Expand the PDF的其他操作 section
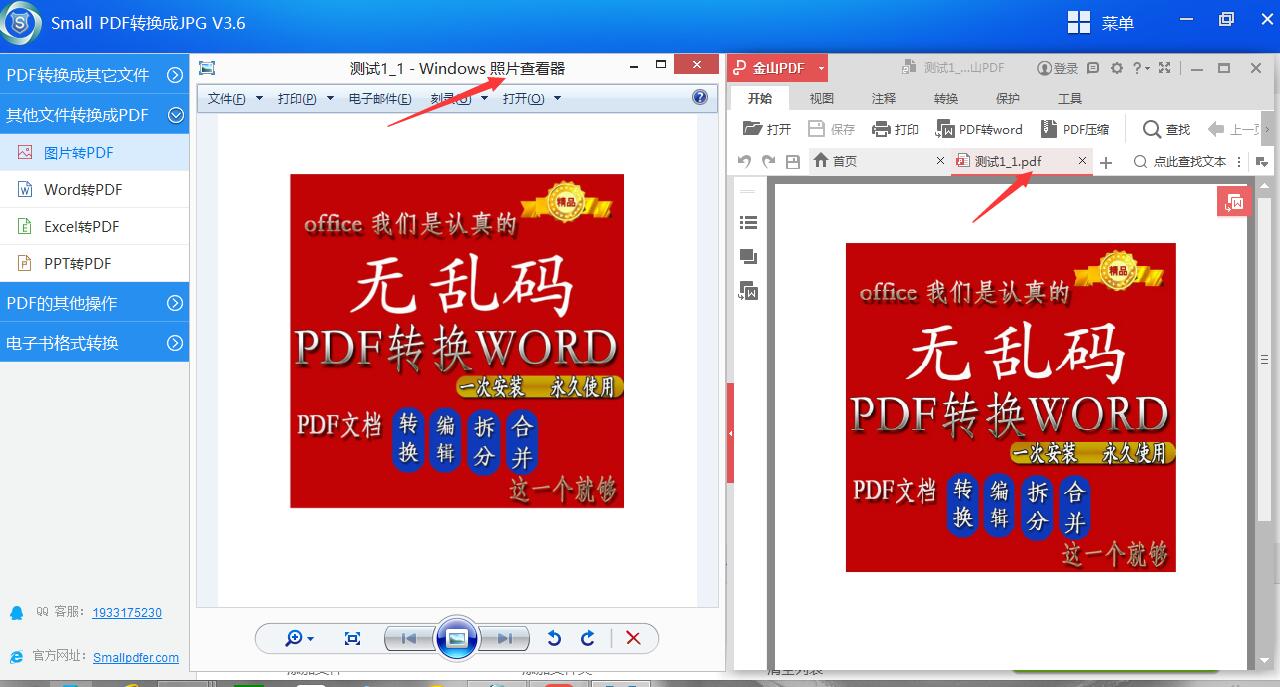The width and height of the screenshot is (1280, 687). coord(94,303)
